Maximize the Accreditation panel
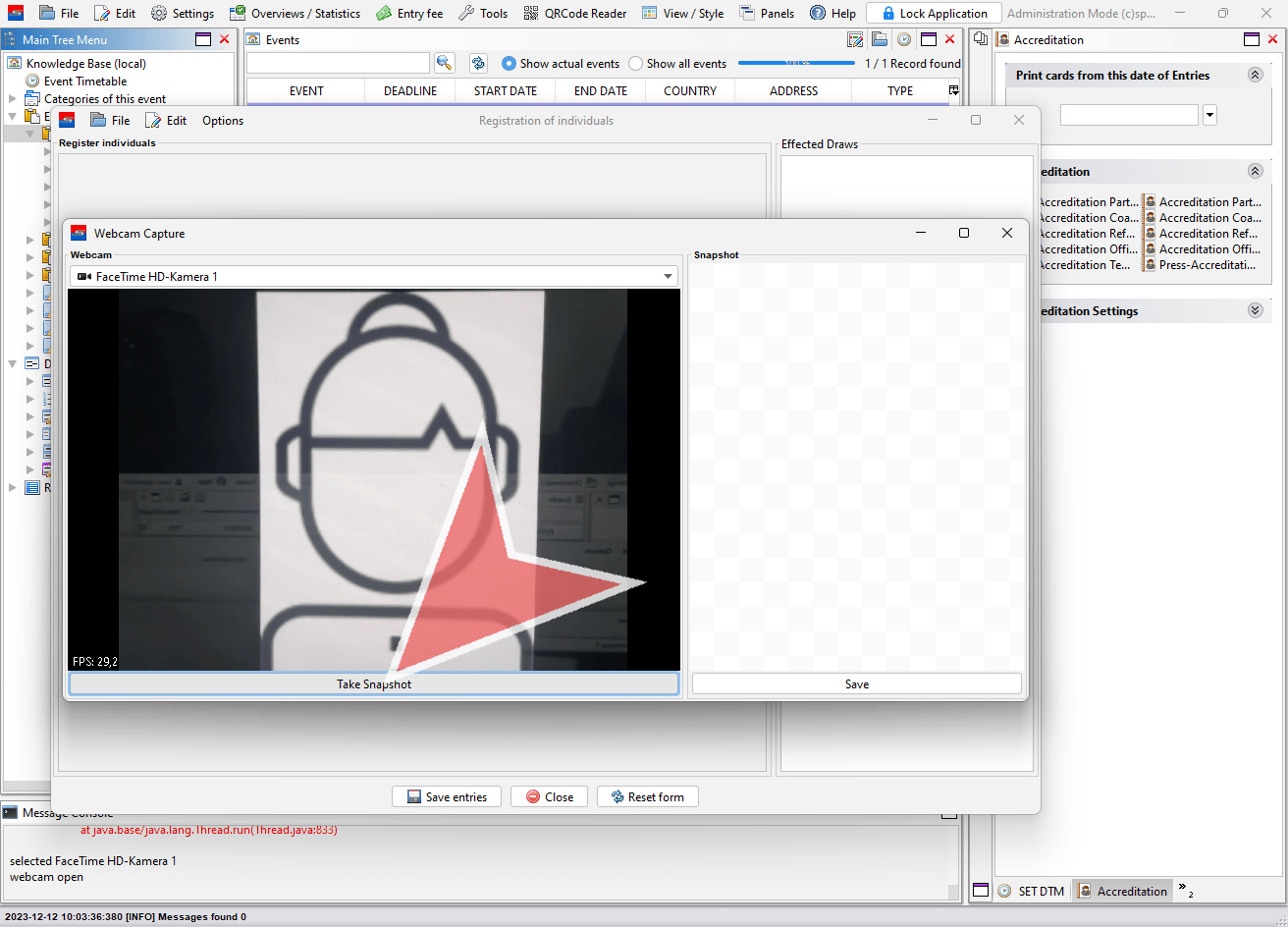 [1252, 39]
